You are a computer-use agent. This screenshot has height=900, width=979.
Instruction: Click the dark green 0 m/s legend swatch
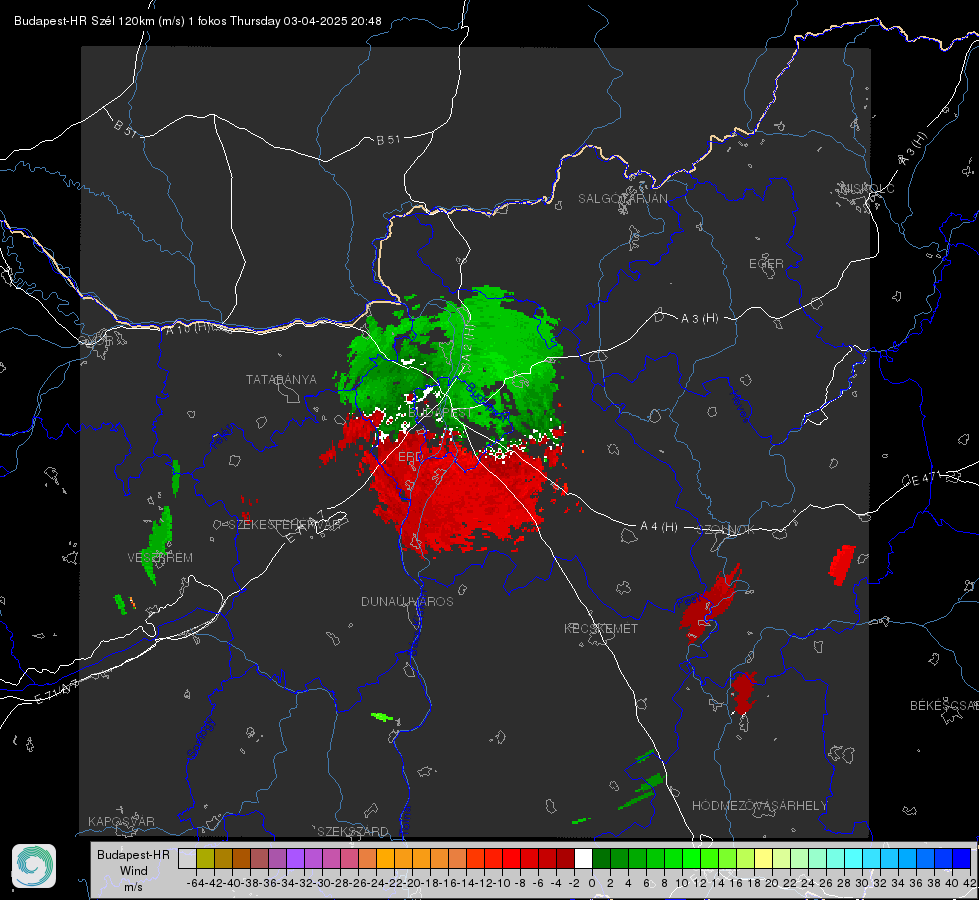click(601, 858)
